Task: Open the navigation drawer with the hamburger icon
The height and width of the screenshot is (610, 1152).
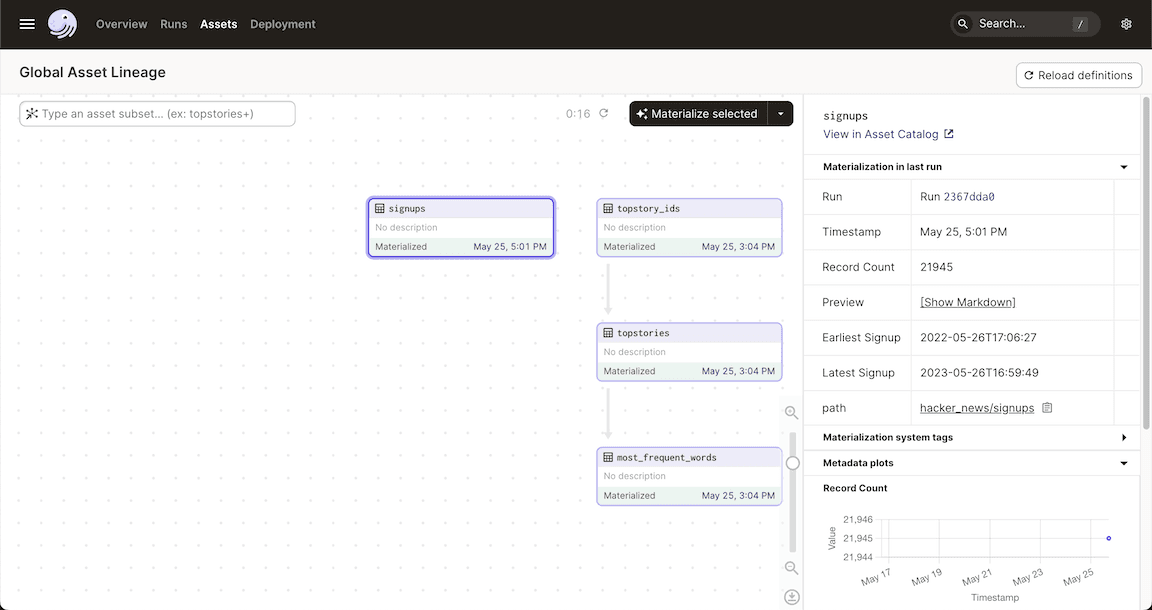Action: point(25,23)
